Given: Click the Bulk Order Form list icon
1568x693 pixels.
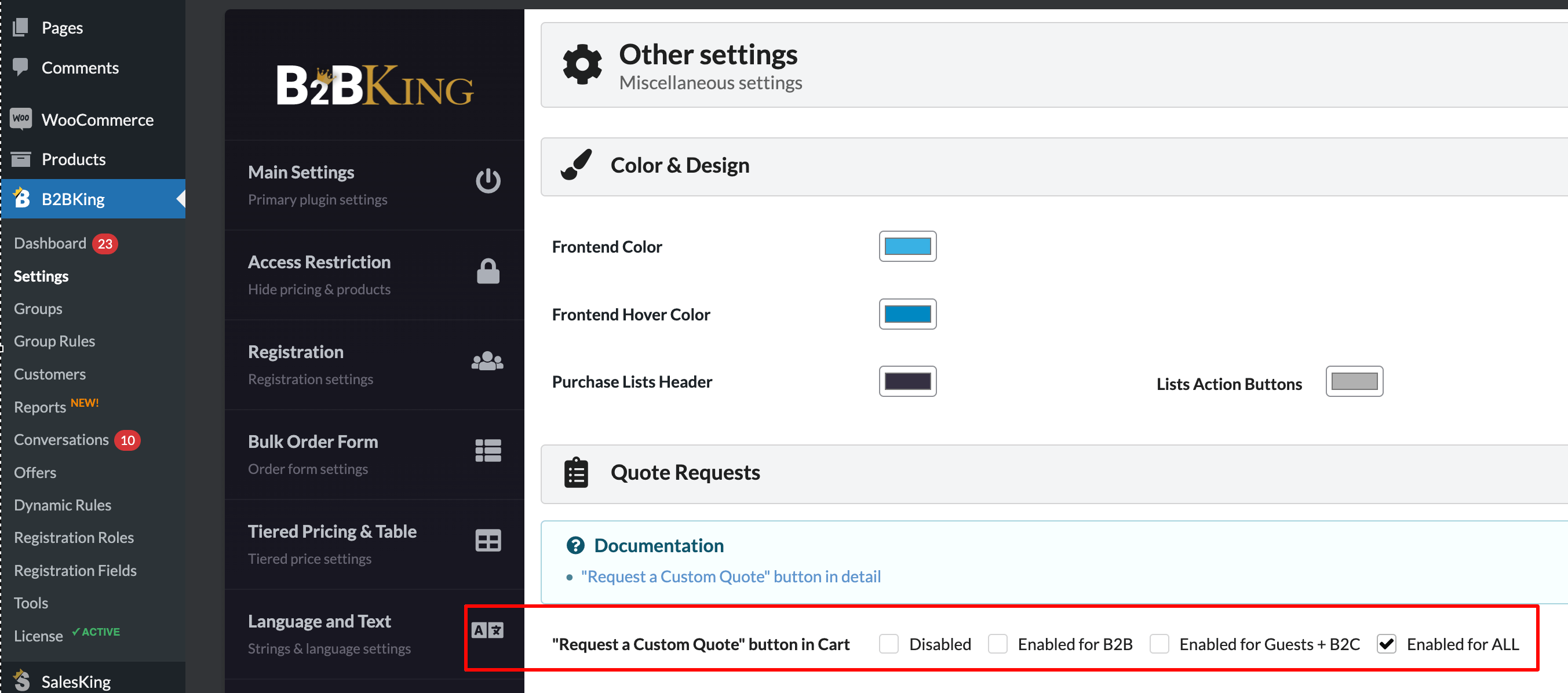Looking at the screenshot, I should pos(488,450).
